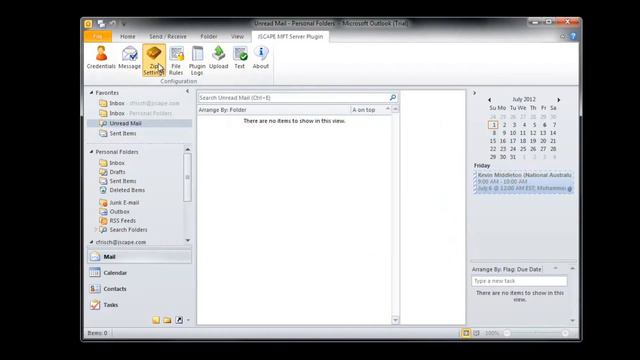Collapse the Favorites section
Viewport: 640px width, 360px height.
pyautogui.click(x=91, y=93)
